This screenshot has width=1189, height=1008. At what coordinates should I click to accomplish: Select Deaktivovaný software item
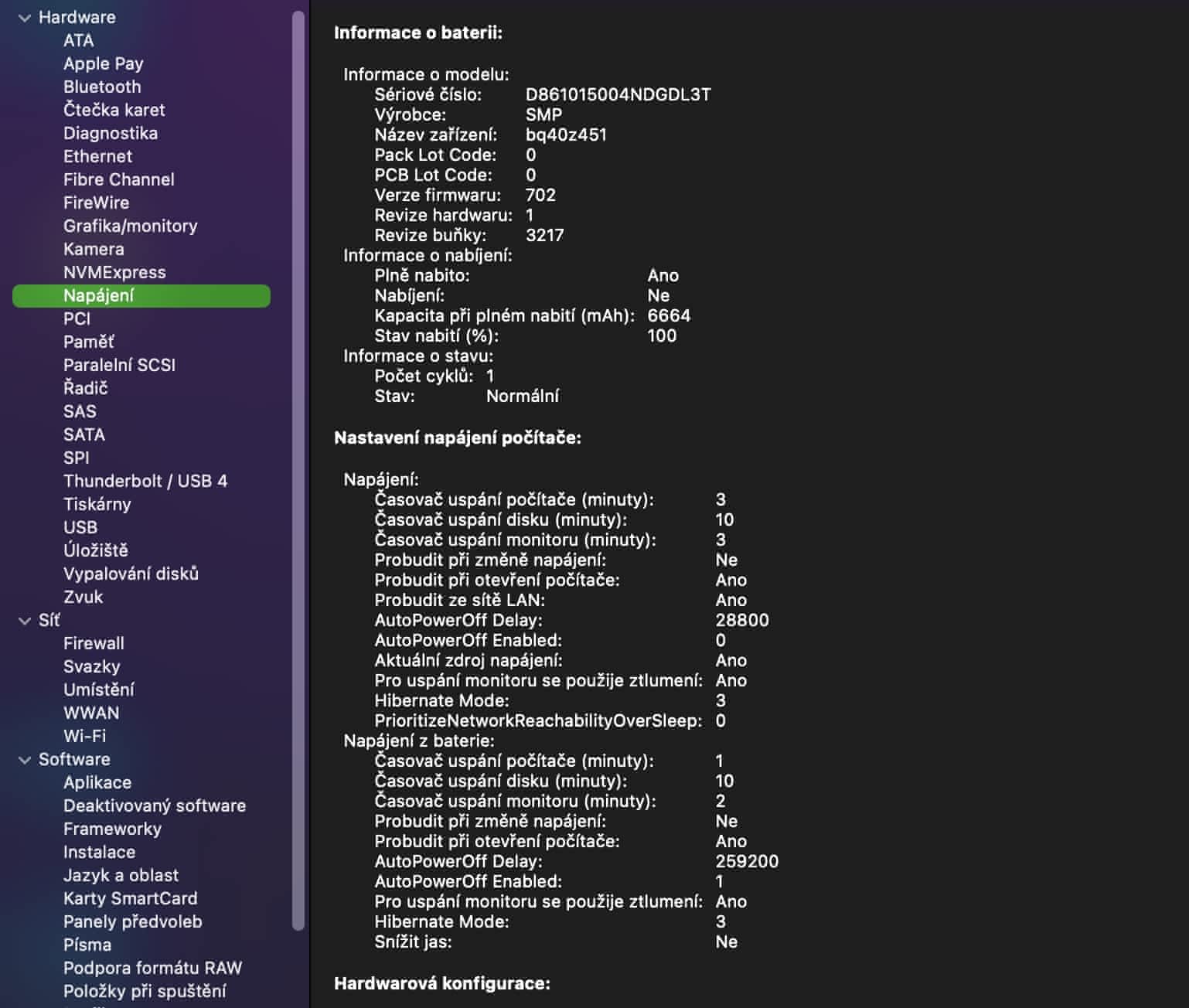pos(155,805)
